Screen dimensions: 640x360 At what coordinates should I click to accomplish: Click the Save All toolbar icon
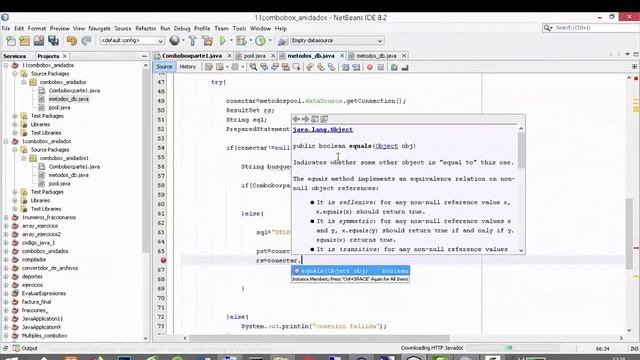coord(53,40)
